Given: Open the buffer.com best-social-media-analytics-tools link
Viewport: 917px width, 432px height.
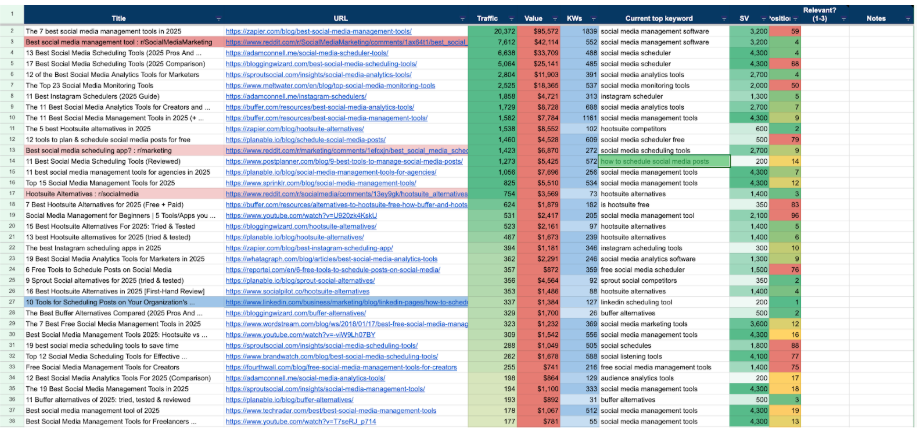Looking at the screenshot, I should pyautogui.click(x=319, y=108).
